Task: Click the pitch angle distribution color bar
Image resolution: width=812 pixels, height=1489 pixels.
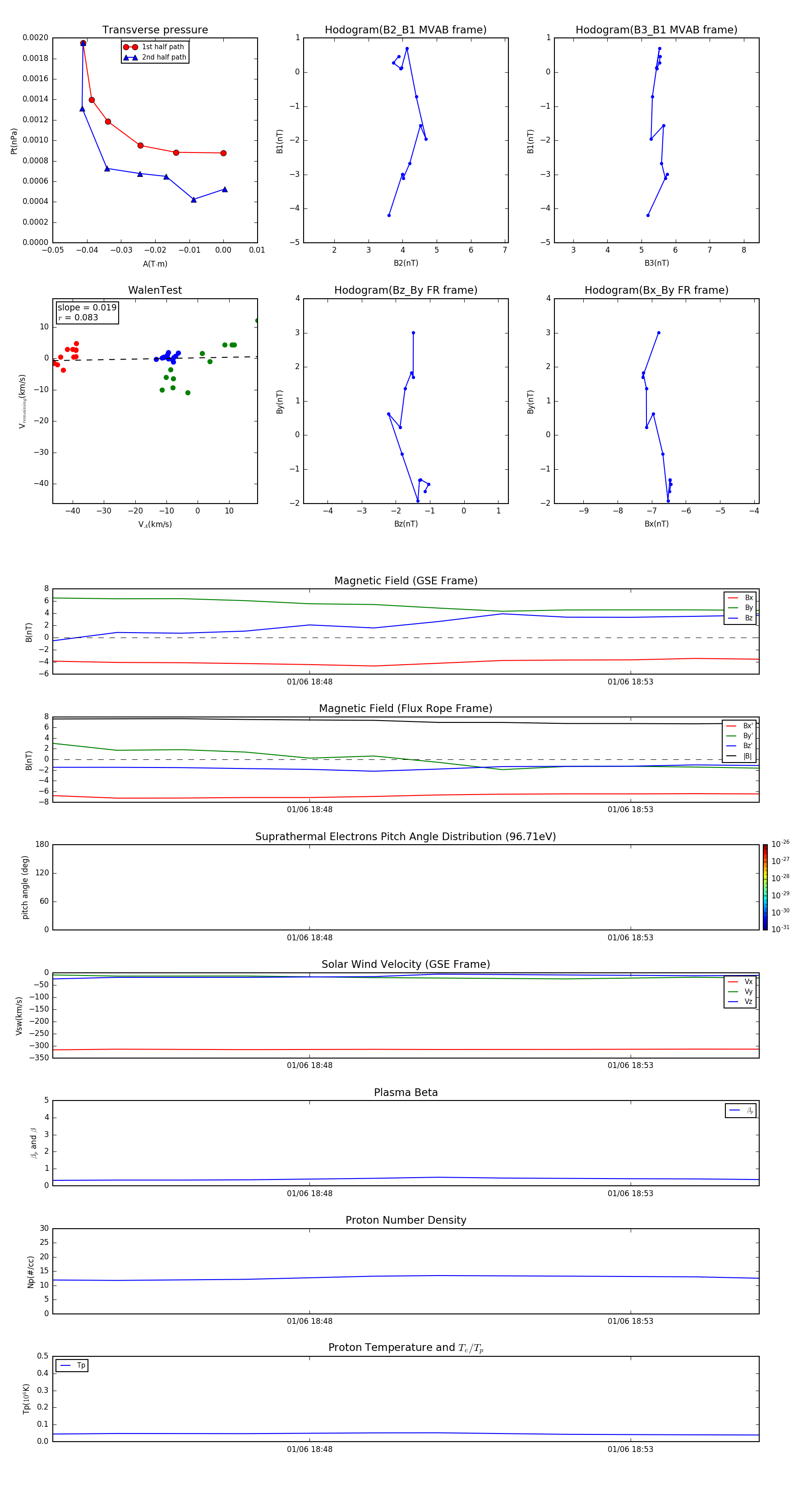Action: coord(765,887)
